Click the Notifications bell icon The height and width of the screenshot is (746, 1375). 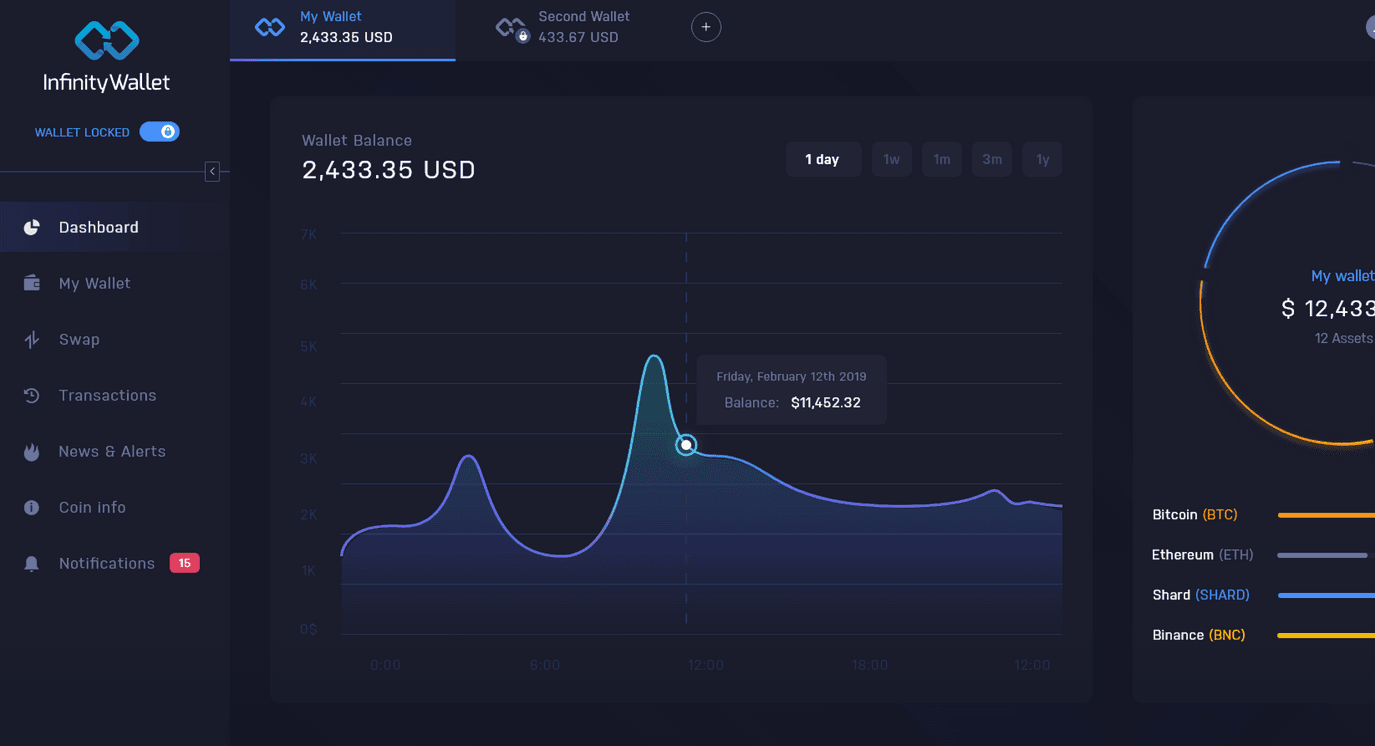click(x=32, y=564)
